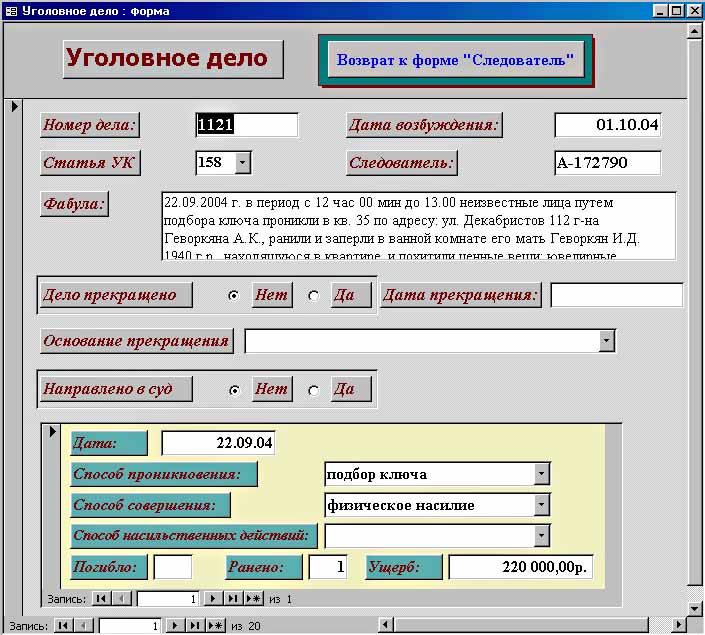
Task: Click the 'Ранено:' label
Action: (x=264, y=567)
